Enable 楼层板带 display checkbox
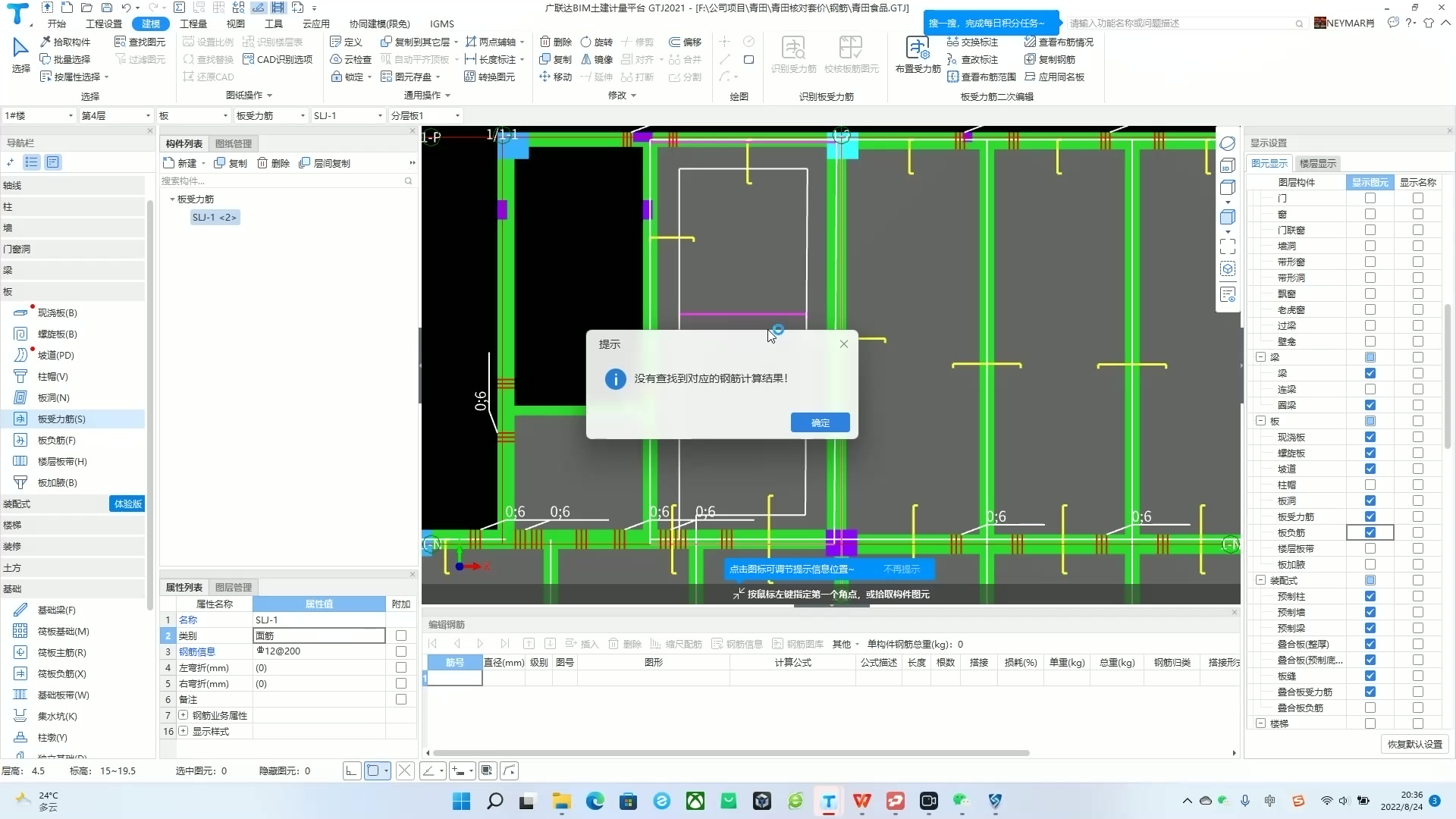This screenshot has height=819, width=1456. [x=1370, y=548]
